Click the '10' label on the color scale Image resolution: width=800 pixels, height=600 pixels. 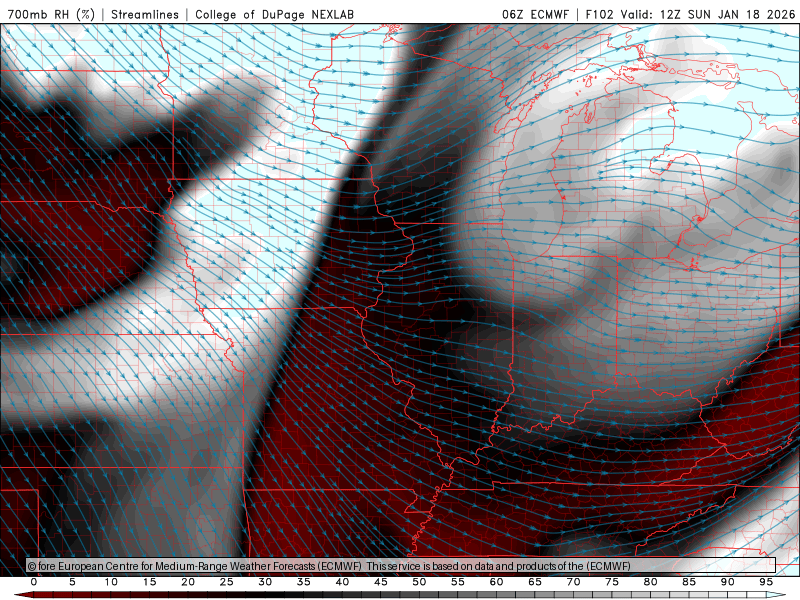click(x=111, y=582)
